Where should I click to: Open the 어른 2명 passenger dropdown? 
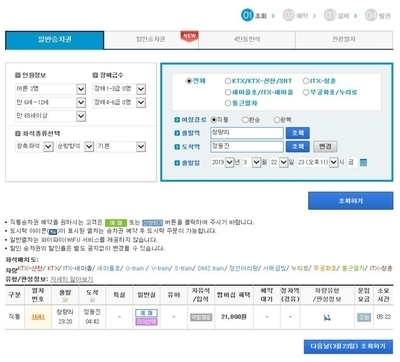50,89
